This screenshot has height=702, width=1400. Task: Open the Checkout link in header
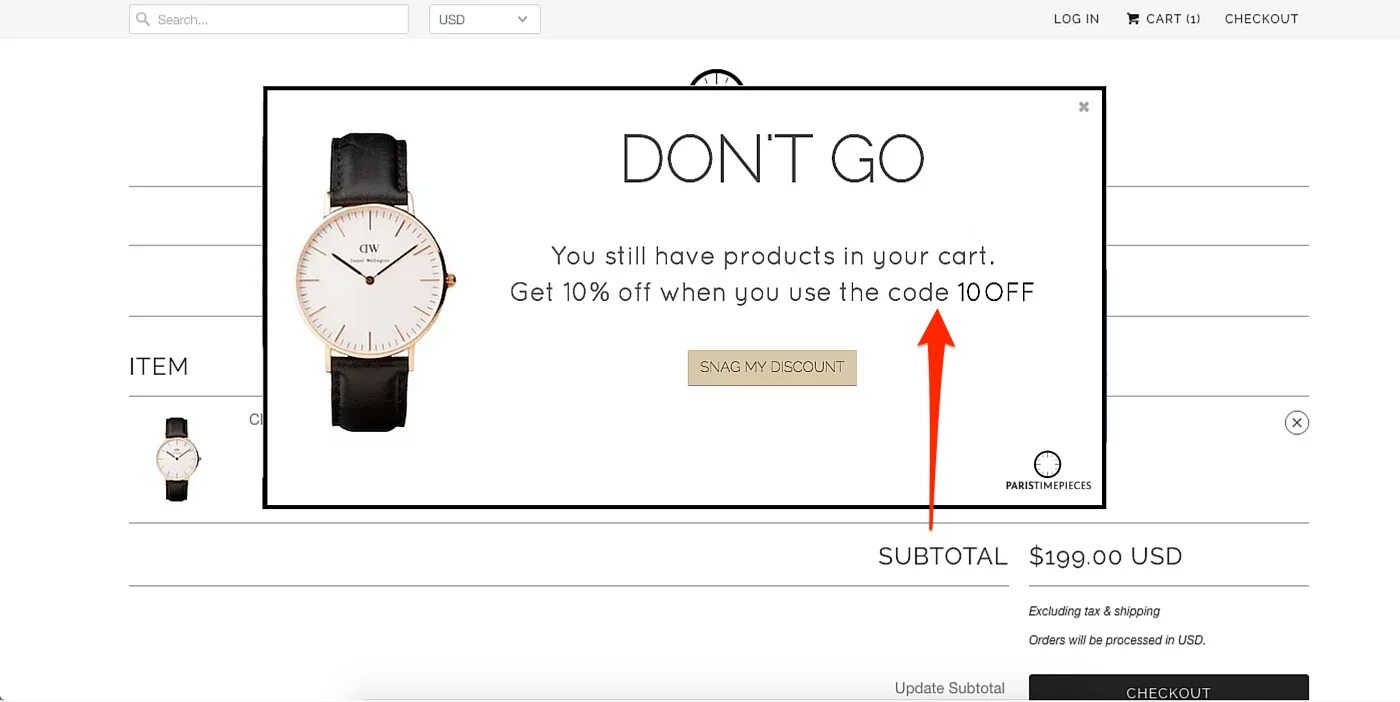coord(1261,19)
